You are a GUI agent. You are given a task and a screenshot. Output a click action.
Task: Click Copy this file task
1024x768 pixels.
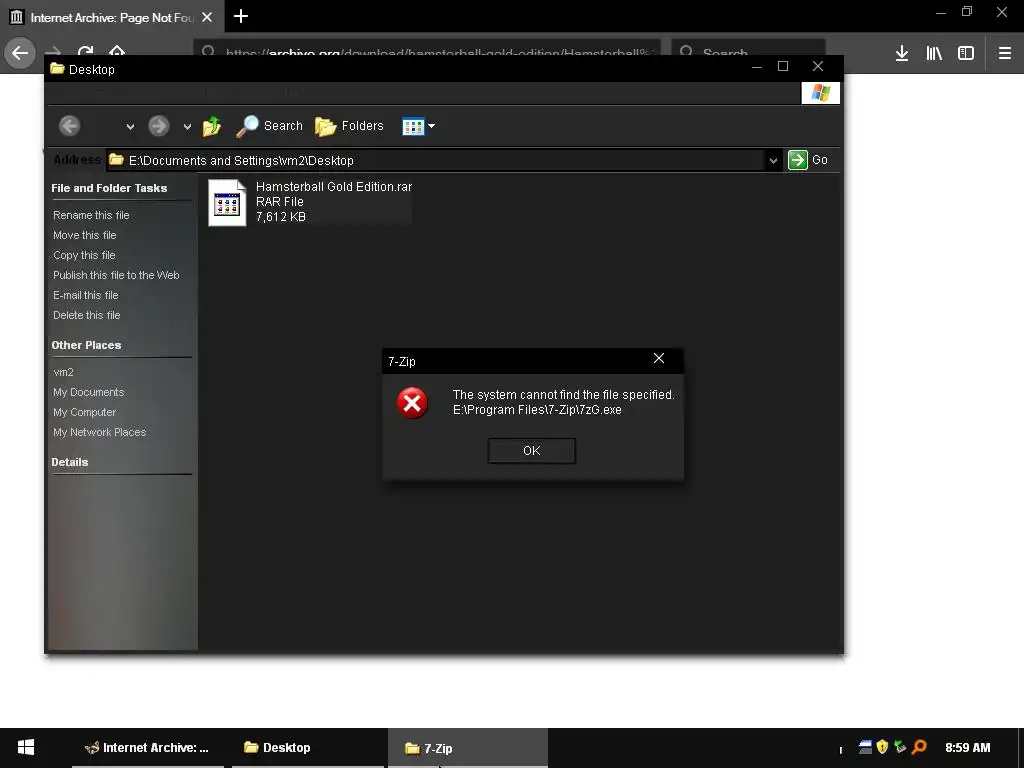click(x=84, y=255)
